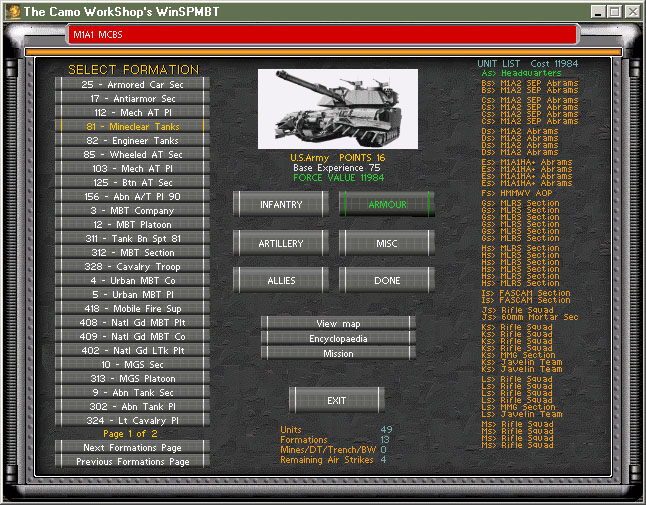
Task: Switch to INFANTRY formations category
Action: [281, 204]
